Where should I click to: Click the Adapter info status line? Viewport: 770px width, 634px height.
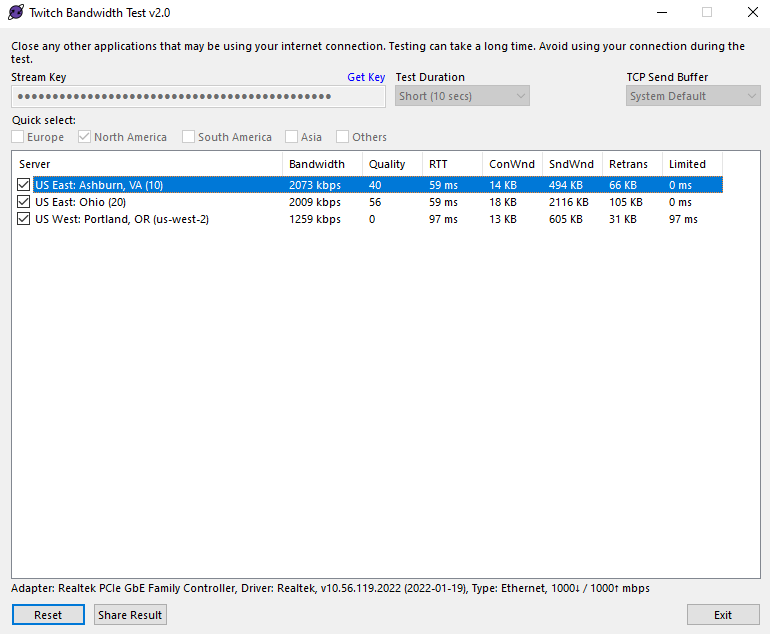pos(330,588)
